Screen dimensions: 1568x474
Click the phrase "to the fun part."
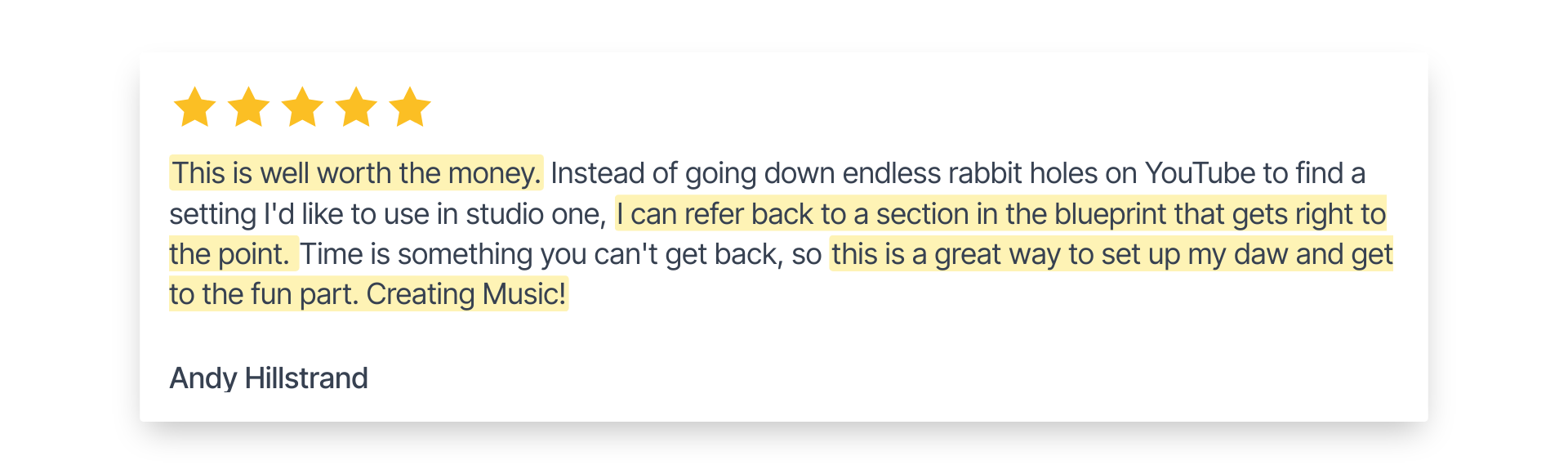point(264,294)
